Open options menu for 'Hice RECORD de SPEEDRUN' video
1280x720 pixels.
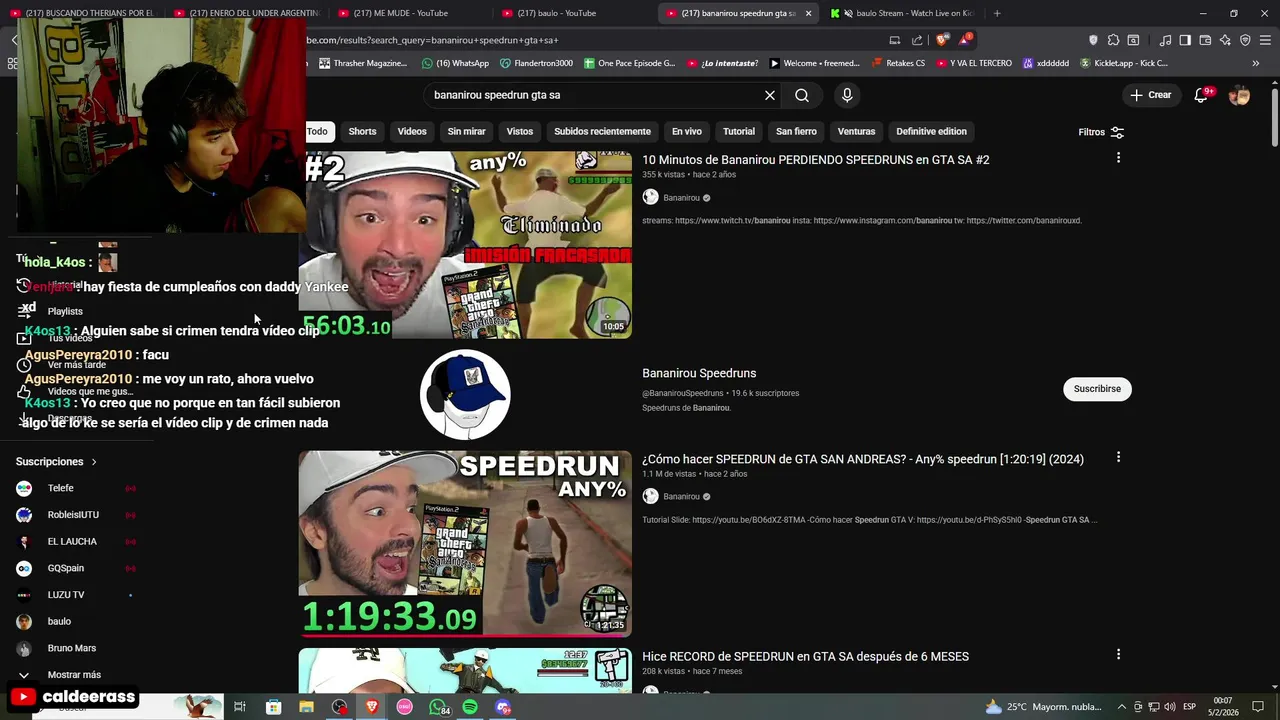click(x=1118, y=654)
